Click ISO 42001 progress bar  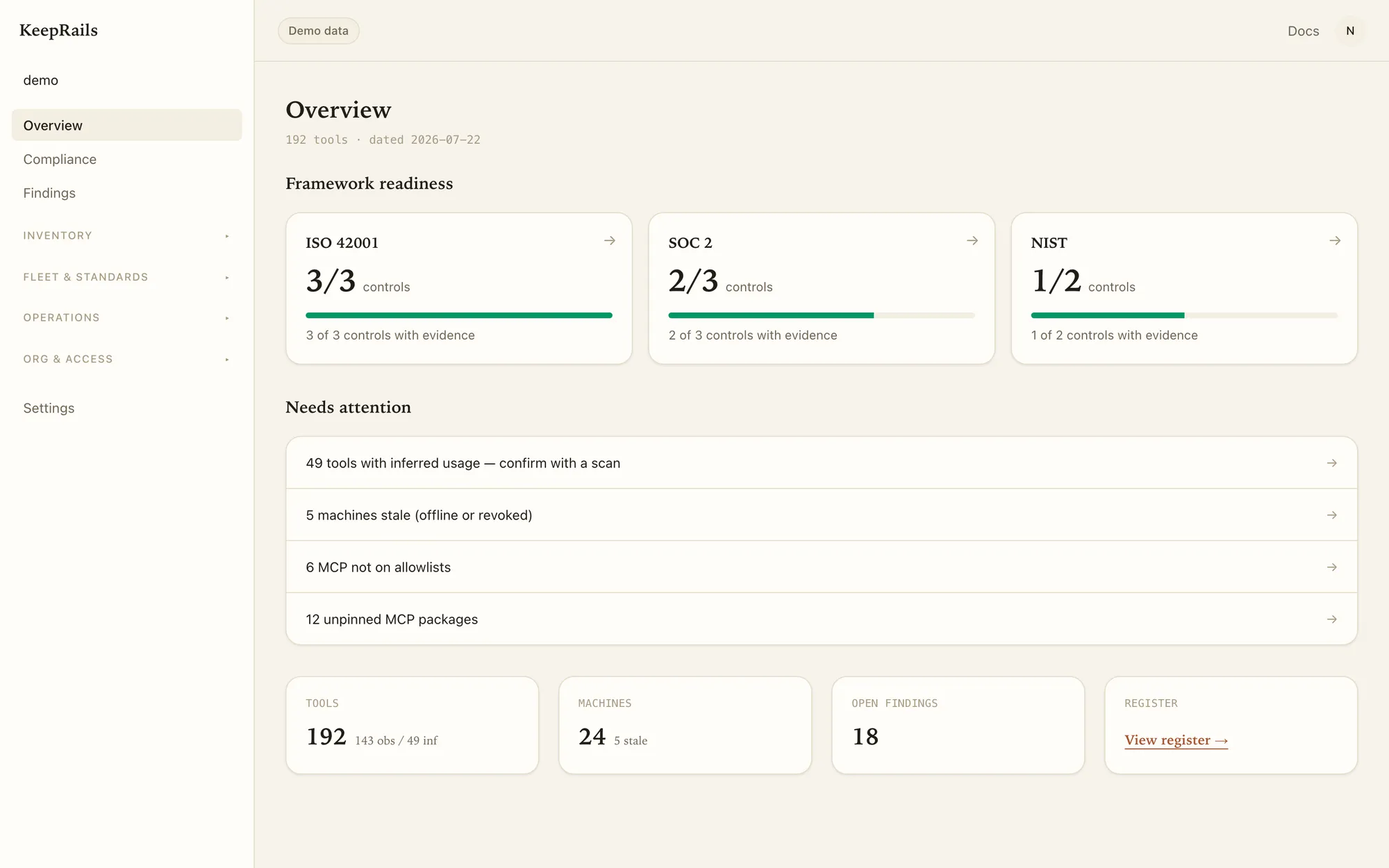click(x=459, y=315)
